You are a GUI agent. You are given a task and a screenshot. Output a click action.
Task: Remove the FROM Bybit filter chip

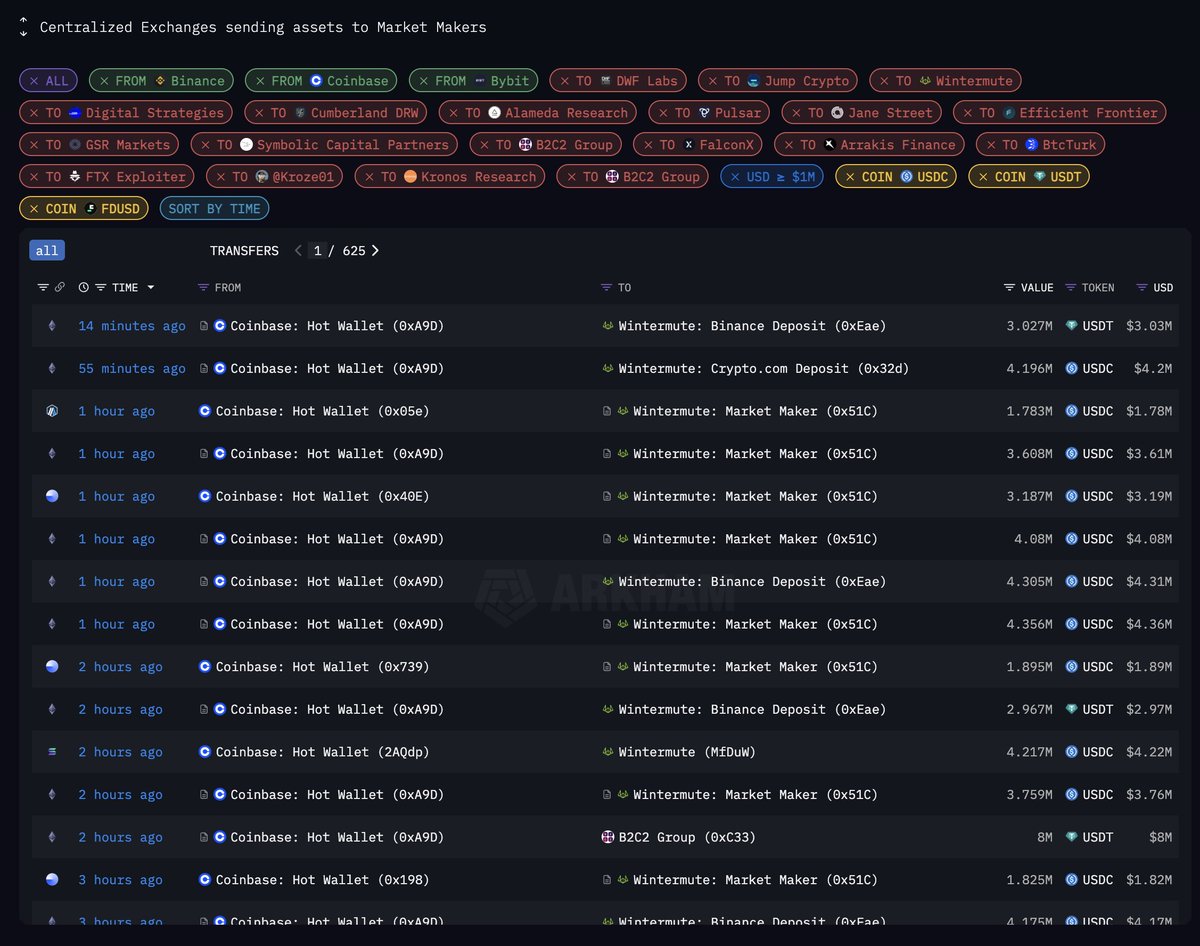424,81
